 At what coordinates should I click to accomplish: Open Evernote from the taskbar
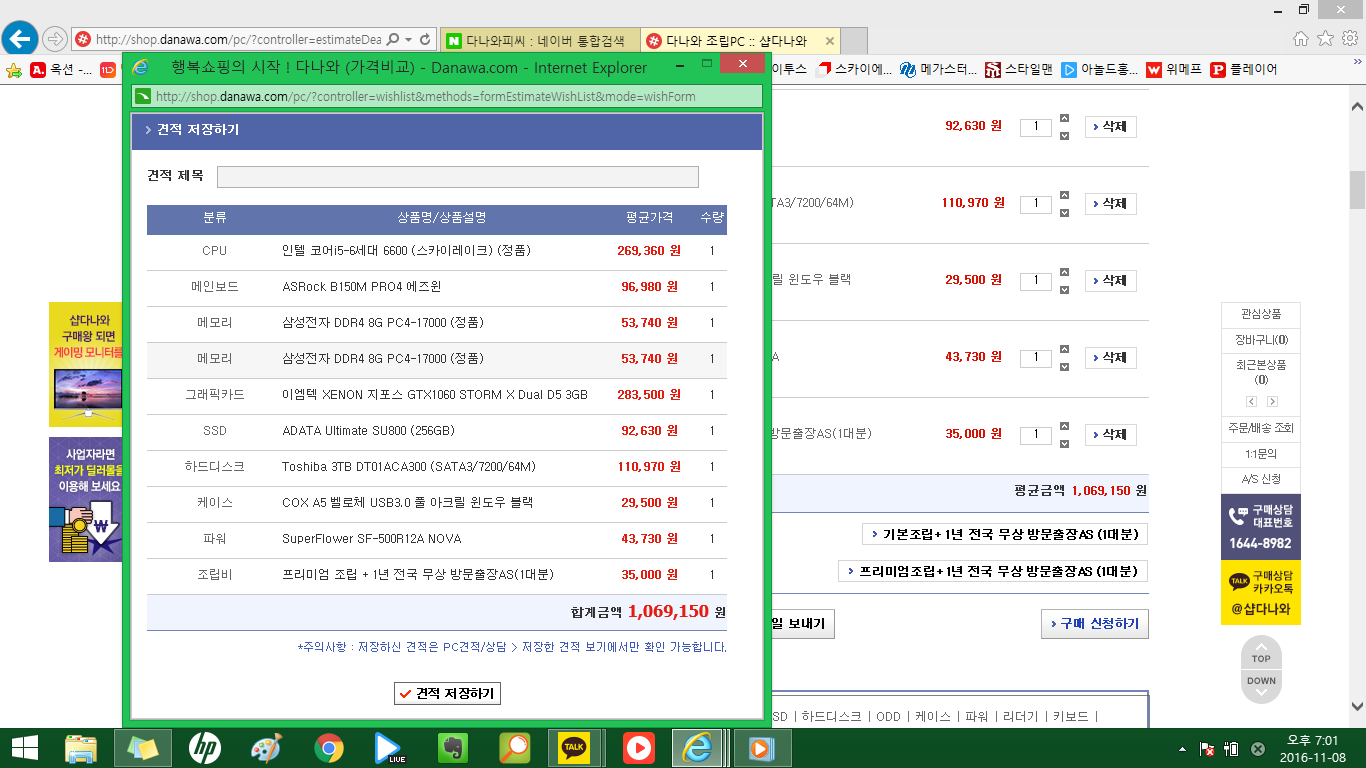click(453, 748)
